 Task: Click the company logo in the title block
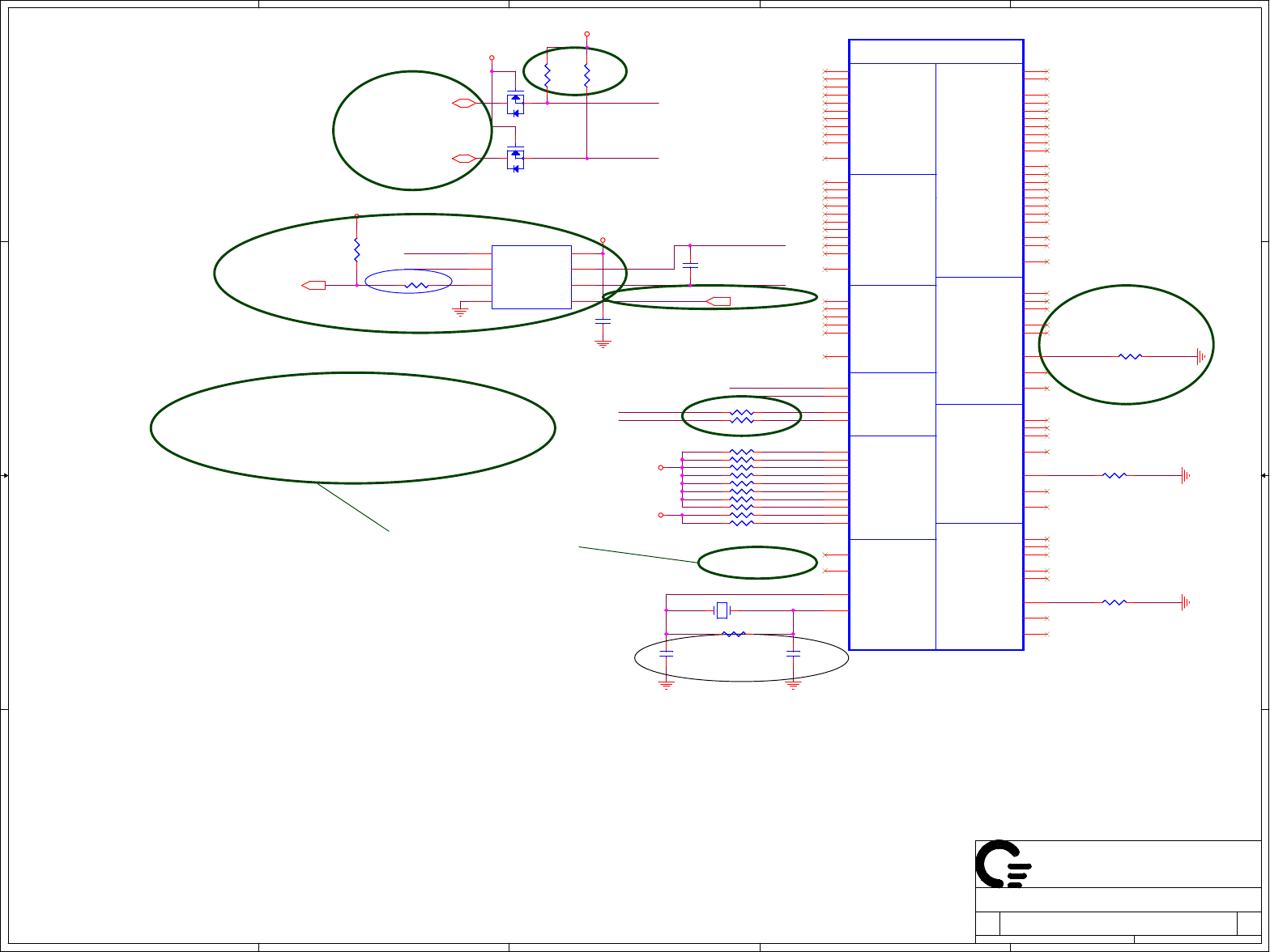(1004, 864)
